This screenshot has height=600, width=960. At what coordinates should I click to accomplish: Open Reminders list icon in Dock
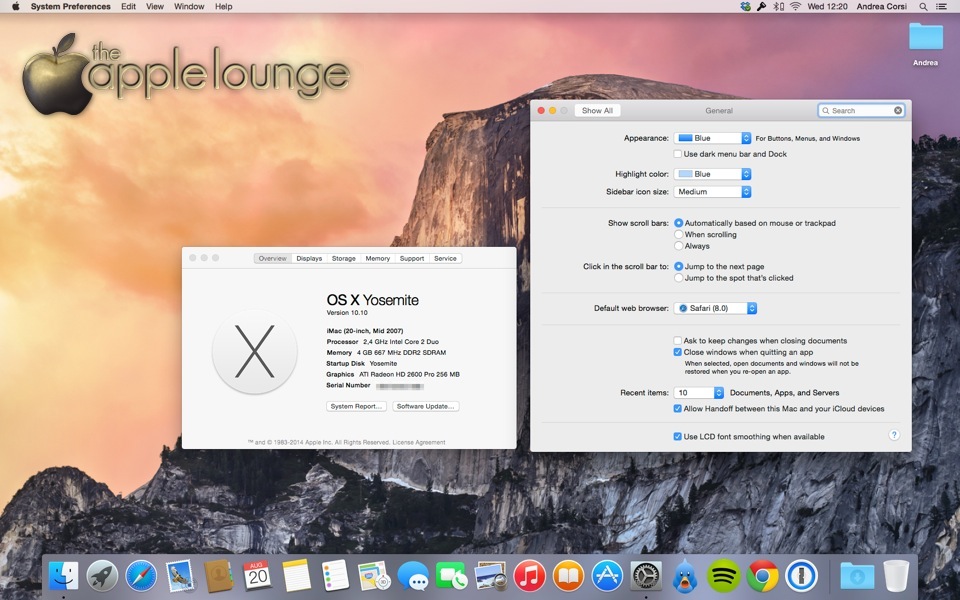click(x=335, y=576)
